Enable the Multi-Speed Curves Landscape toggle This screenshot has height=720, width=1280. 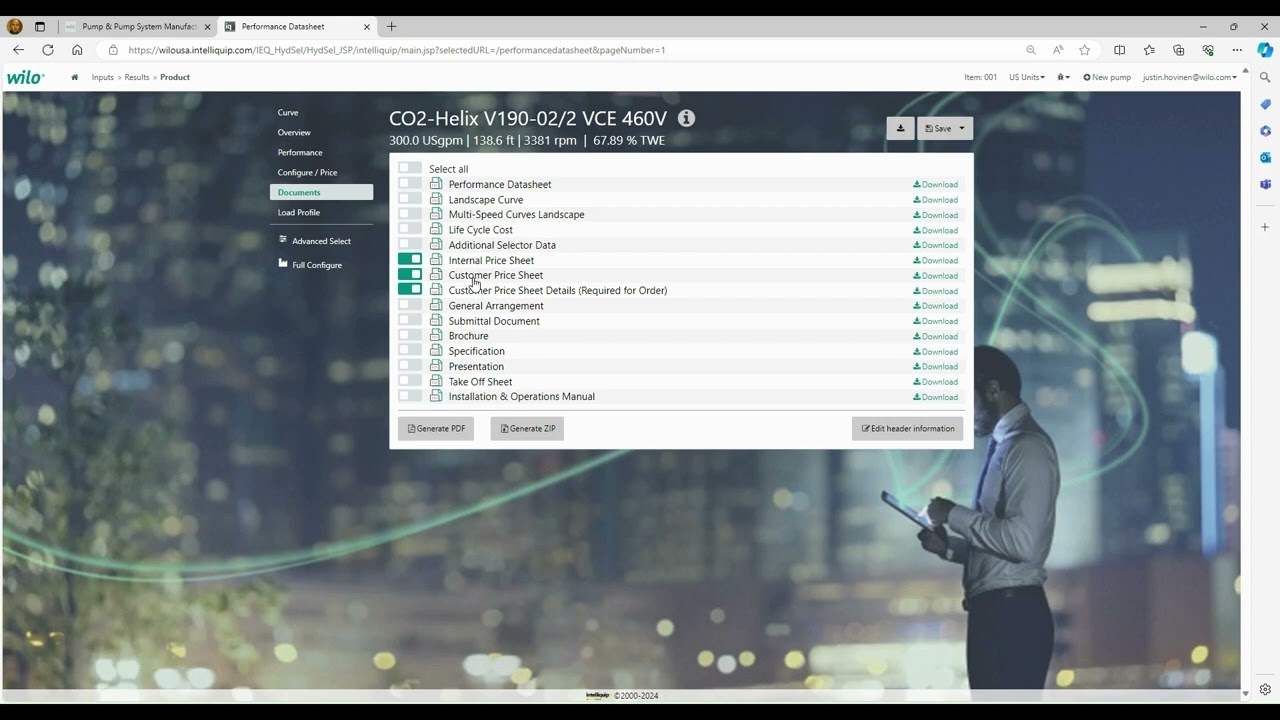tap(410, 214)
